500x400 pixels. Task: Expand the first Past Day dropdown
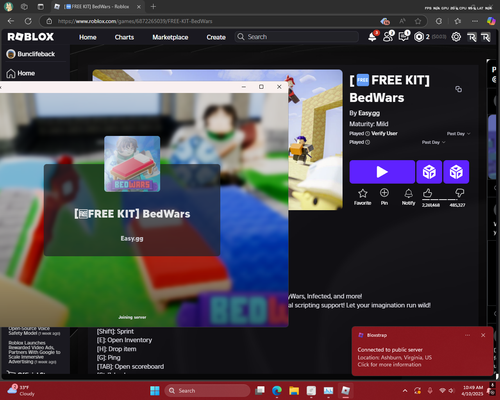click(x=458, y=134)
